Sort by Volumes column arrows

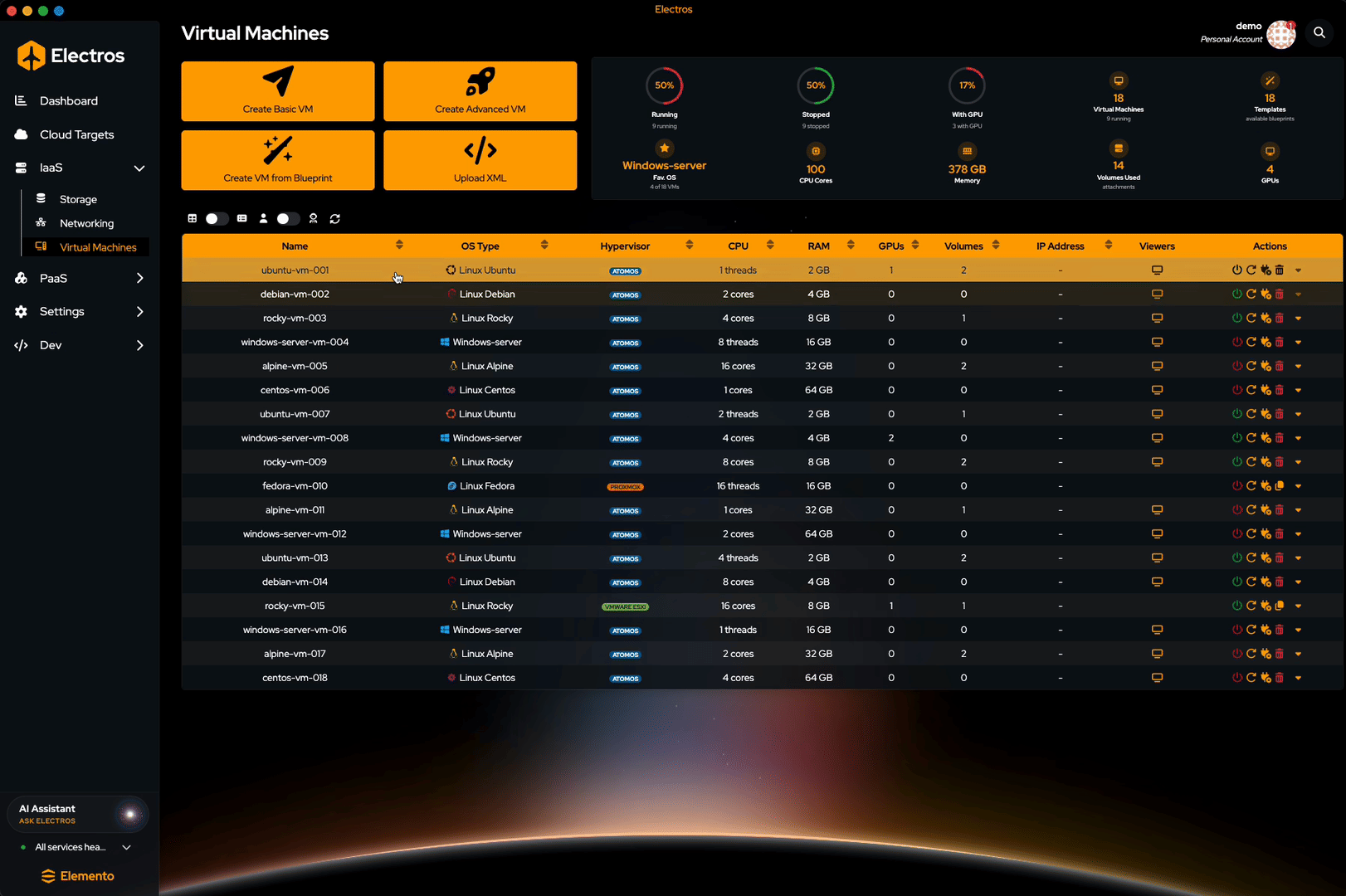(x=996, y=245)
